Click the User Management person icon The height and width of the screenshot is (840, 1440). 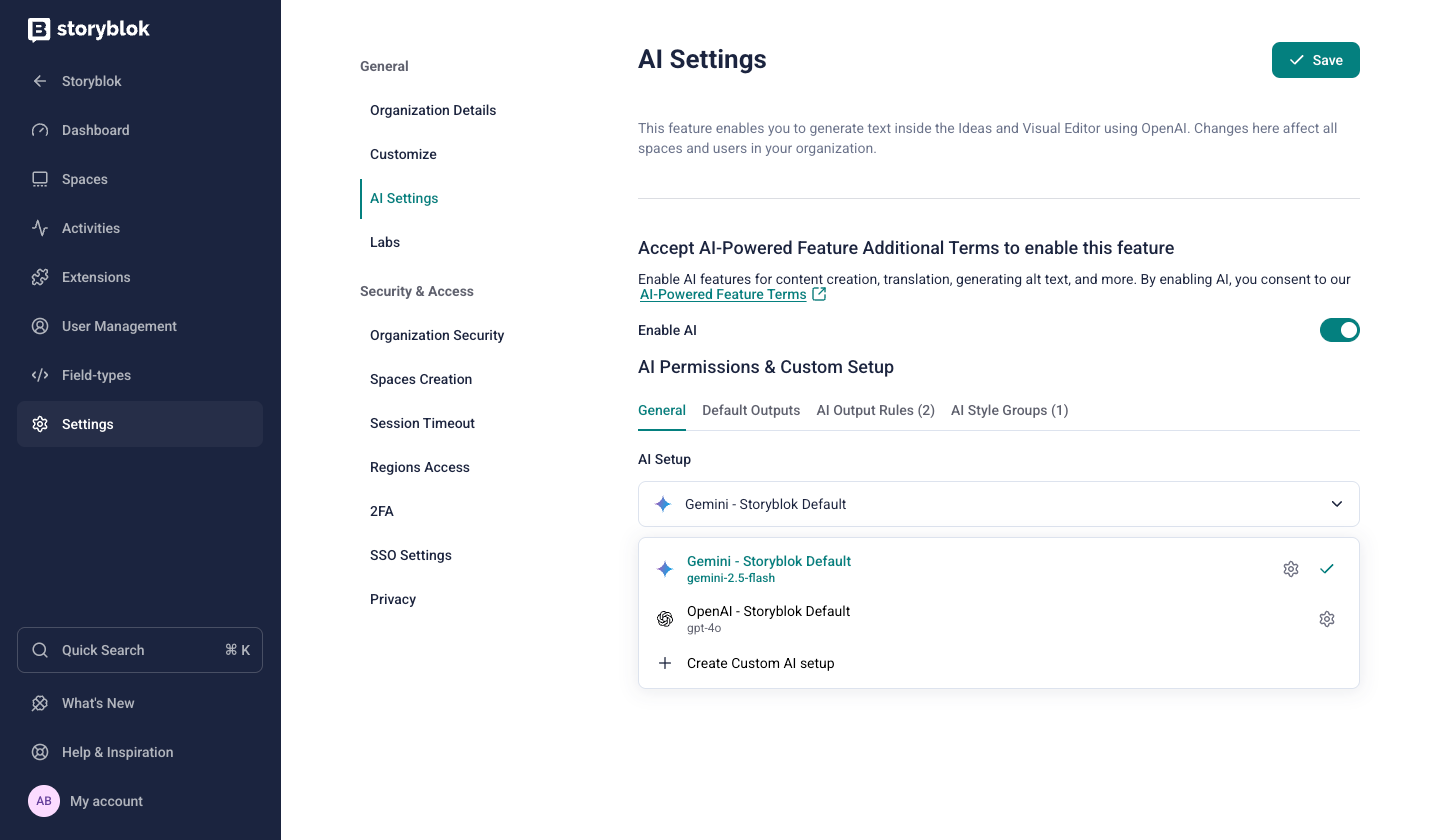pyautogui.click(x=40, y=326)
